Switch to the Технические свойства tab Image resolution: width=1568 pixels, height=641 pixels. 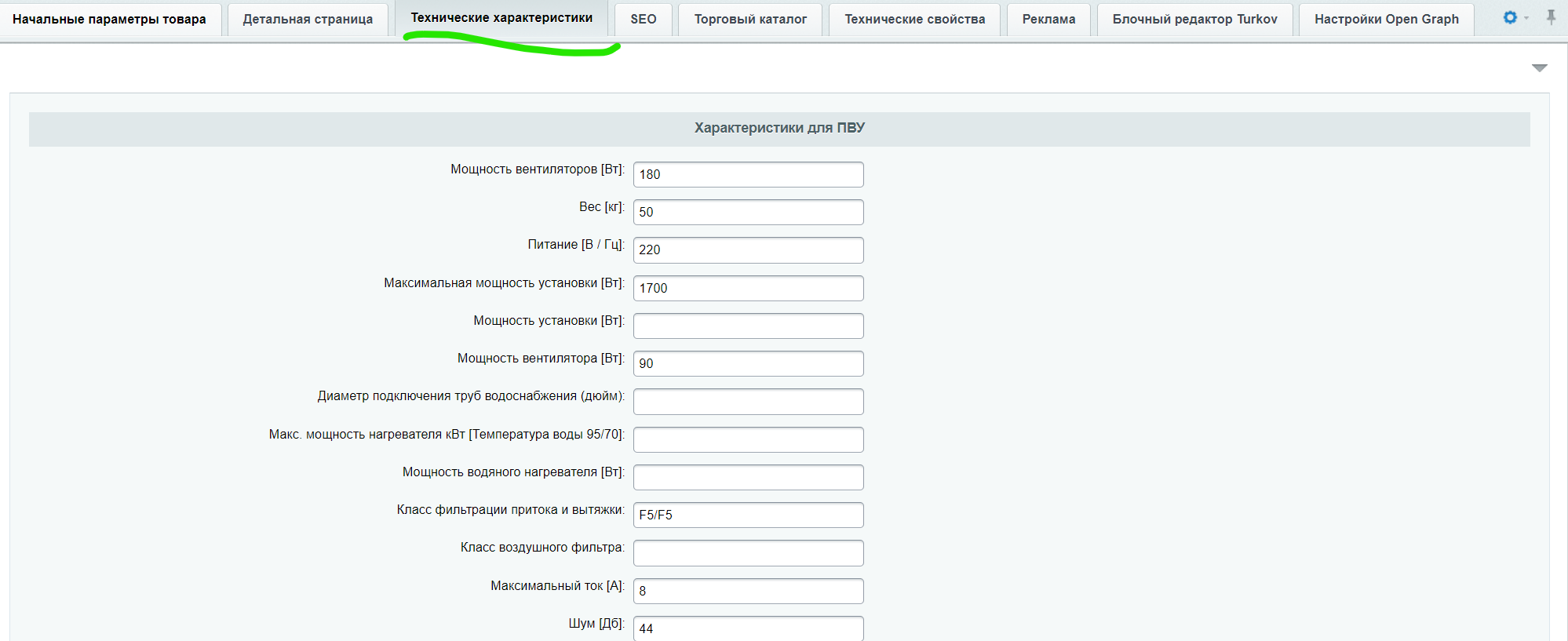pos(914,20)
